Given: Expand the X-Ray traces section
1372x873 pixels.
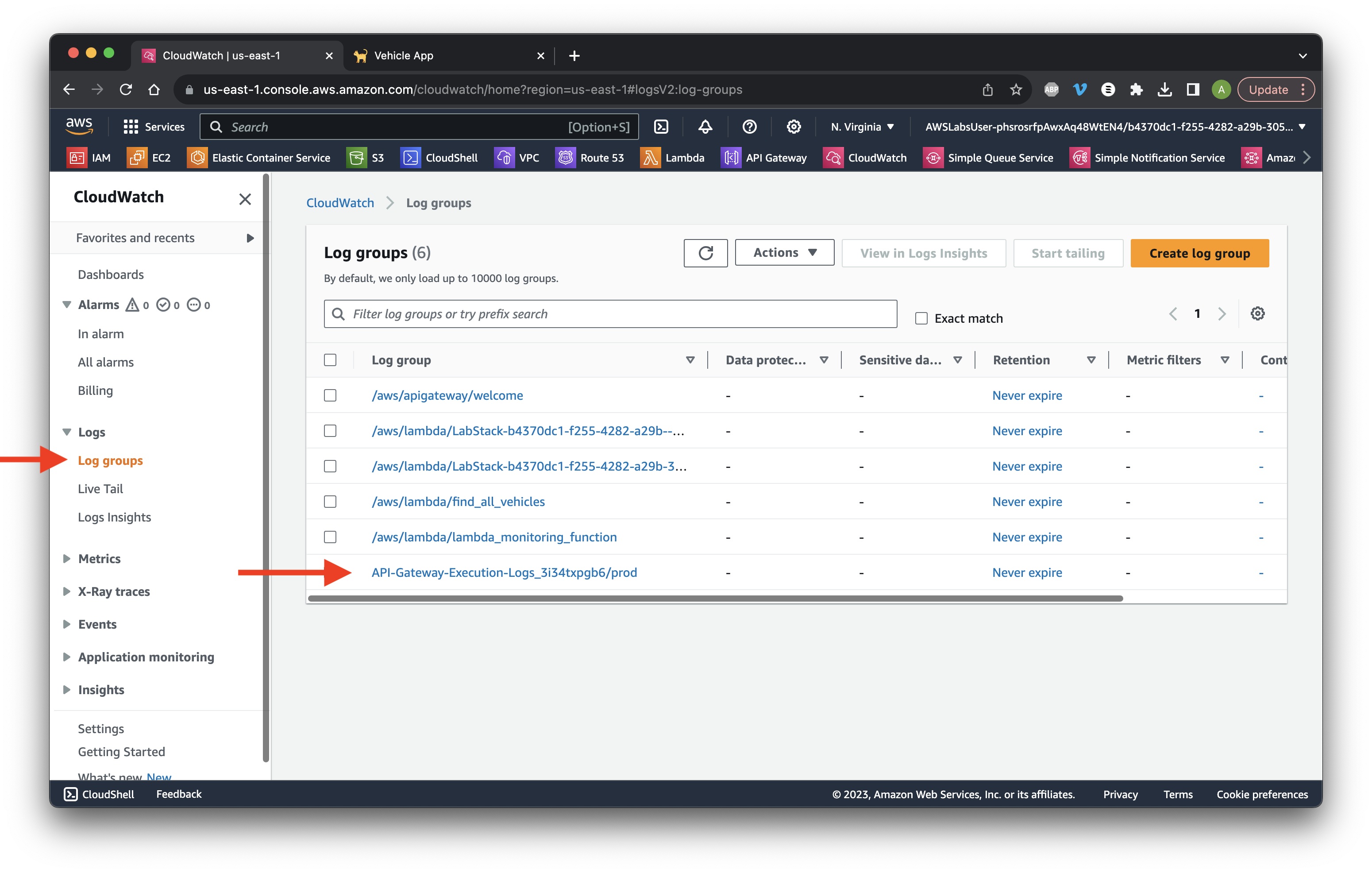Looking at the screenshot, I should (67, 591).
